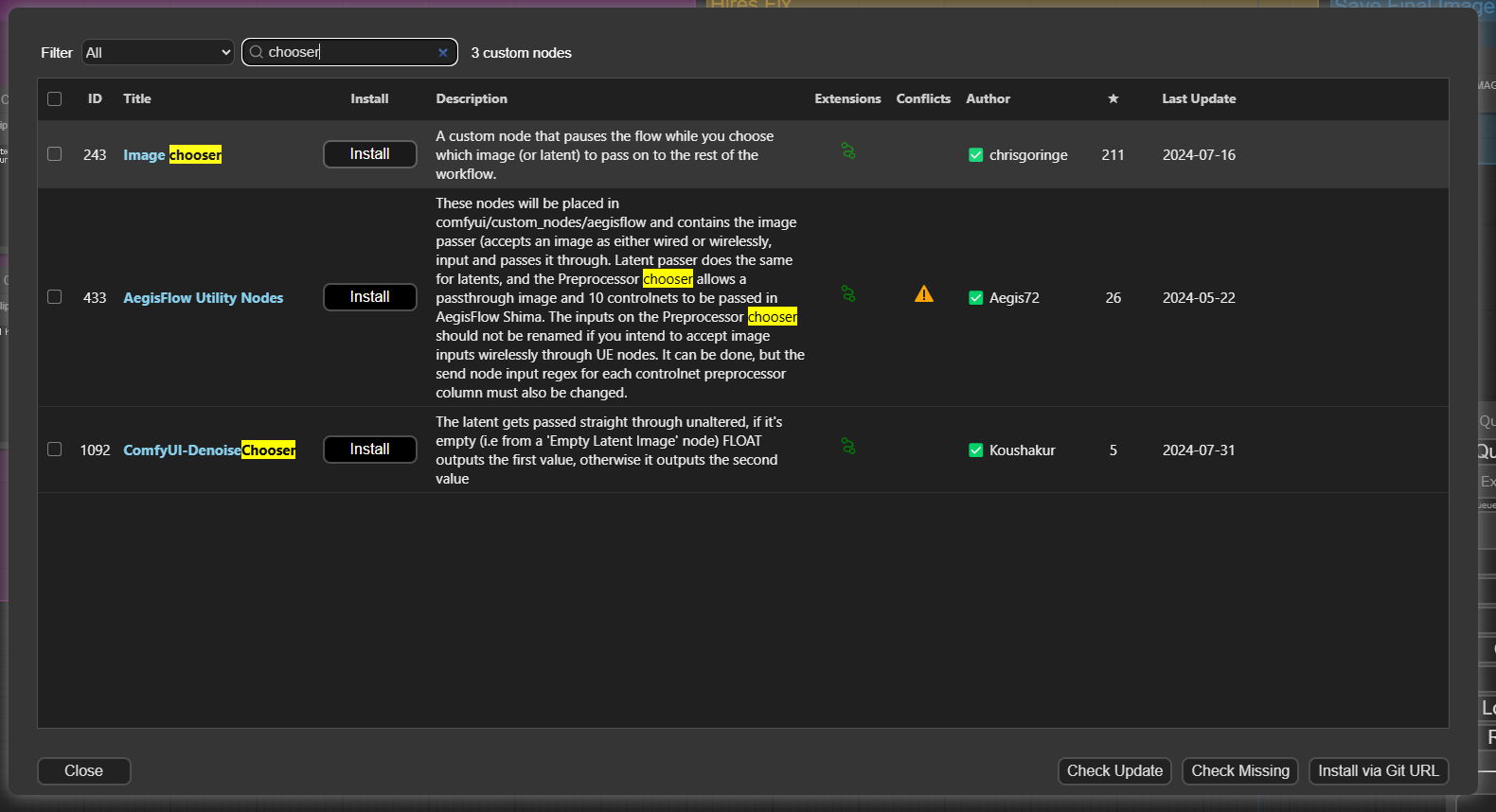Screen dimensions: 1496x812
Task: Click date 2024-05-22
Action: pos(1199,298)
